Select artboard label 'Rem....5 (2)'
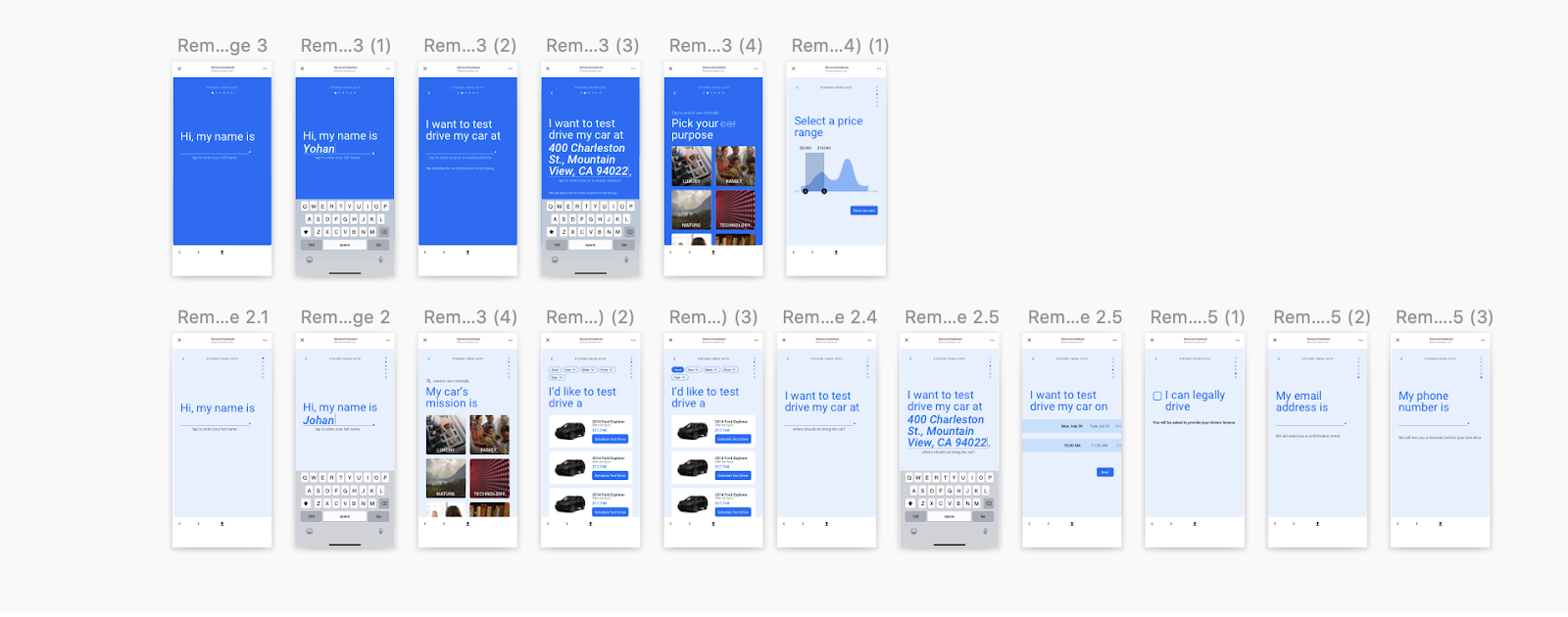The height and width of the screenshot is (617, 1568). tap(1322, 317)
